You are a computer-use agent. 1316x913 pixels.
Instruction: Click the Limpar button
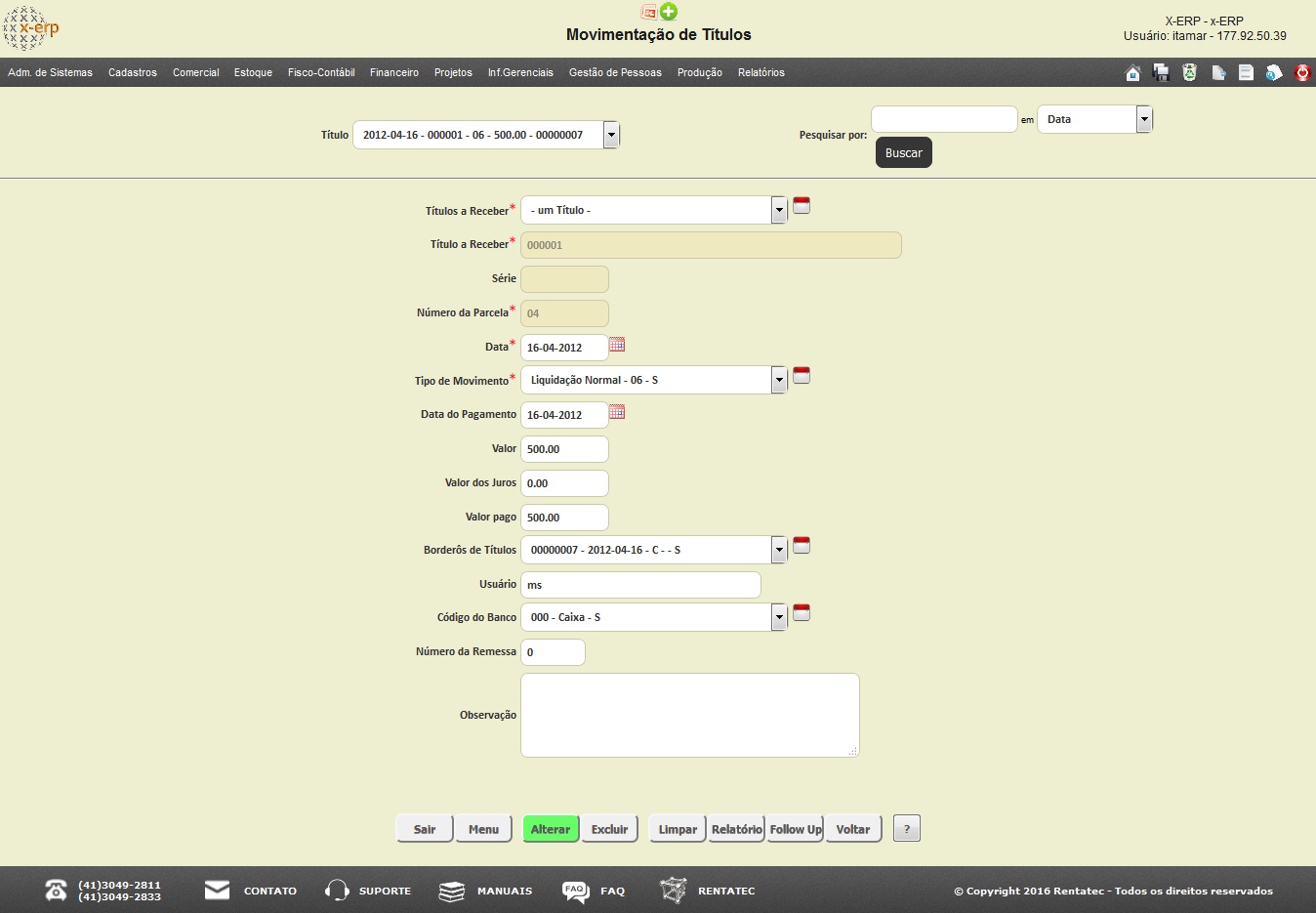pyautogui.click(x=678, y=829)
